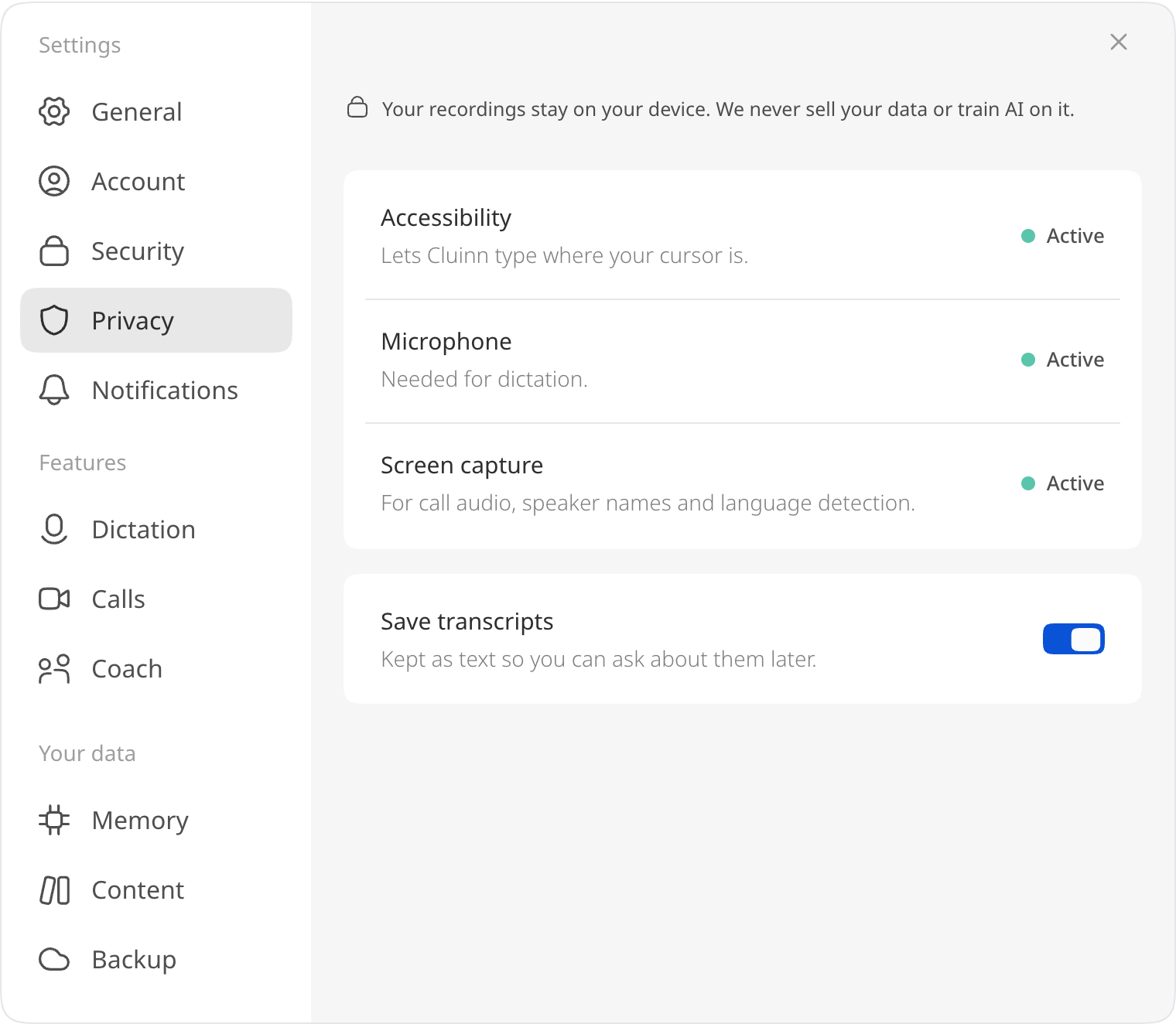The width and height of the screenshot is (1176, 1024).
Task: Open Dictation feature settings
Action: (156, 530)
